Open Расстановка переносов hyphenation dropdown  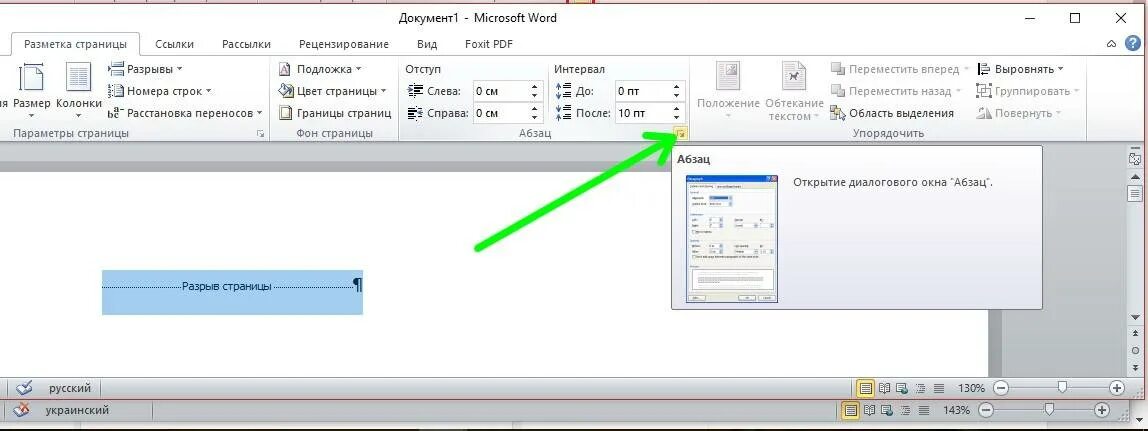(185, 113)
